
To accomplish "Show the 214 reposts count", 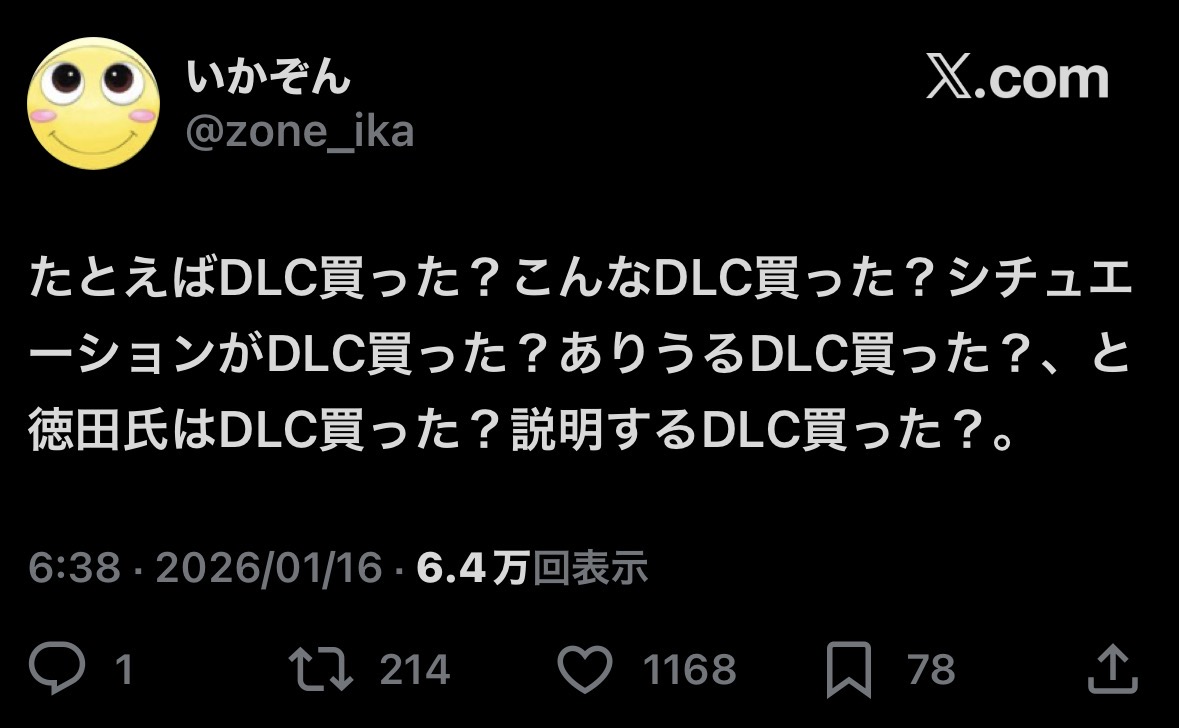I will (414, 669).
